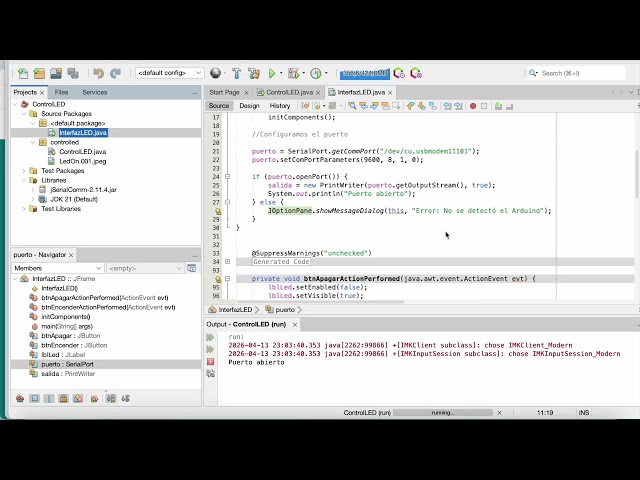Viewport: 640px width, 480px height.
Task: Open the Start Page tab
Action: (224, 92)
